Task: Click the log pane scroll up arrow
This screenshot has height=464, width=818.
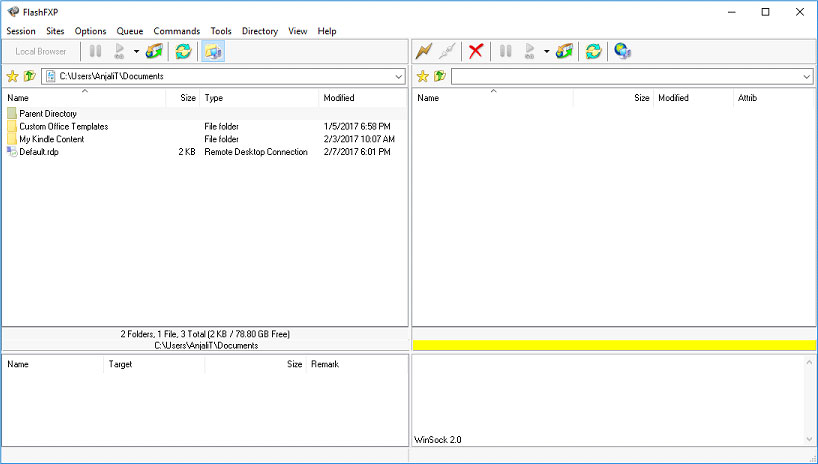Action: click(809, 362)
